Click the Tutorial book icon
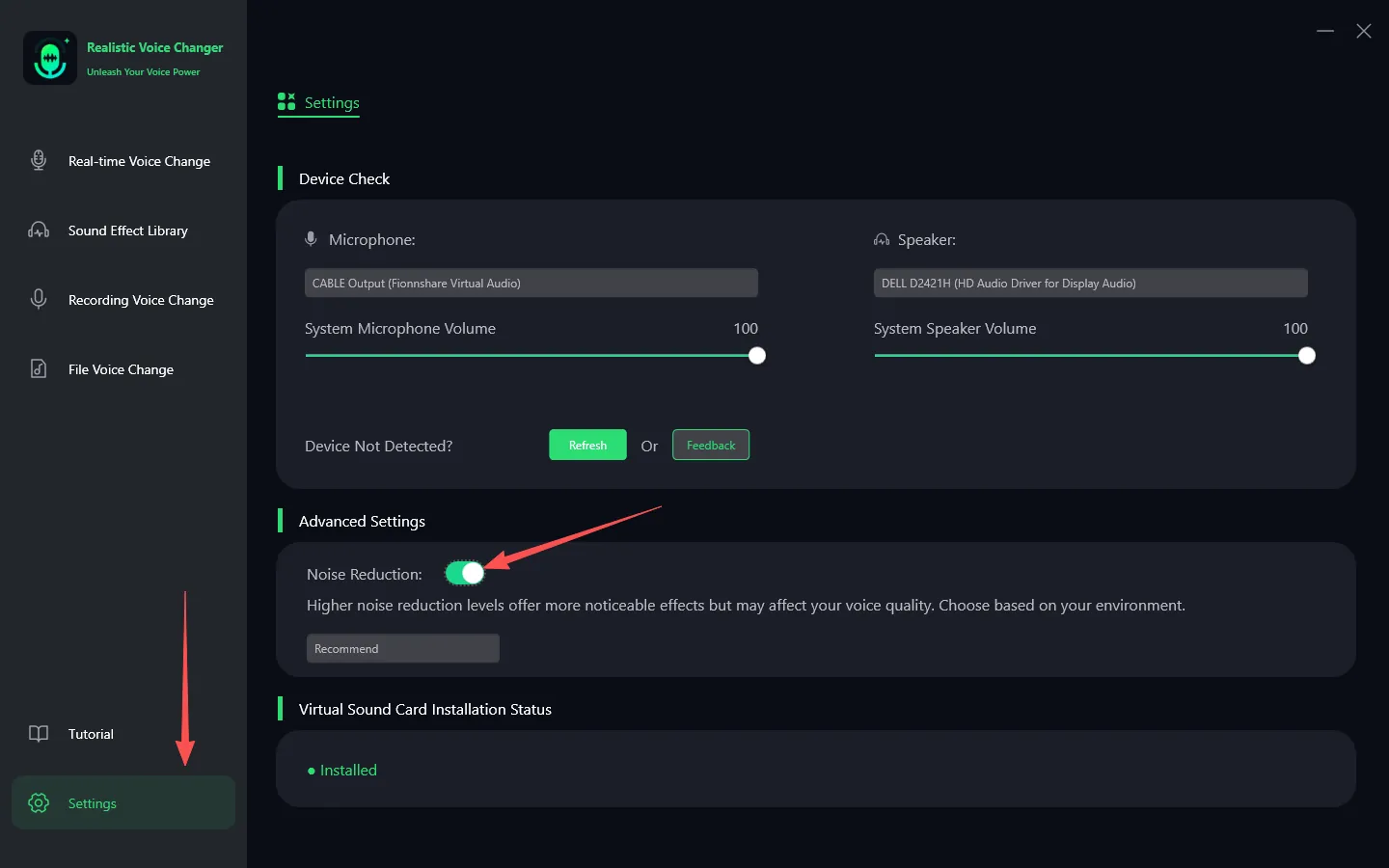 (39, 734)
